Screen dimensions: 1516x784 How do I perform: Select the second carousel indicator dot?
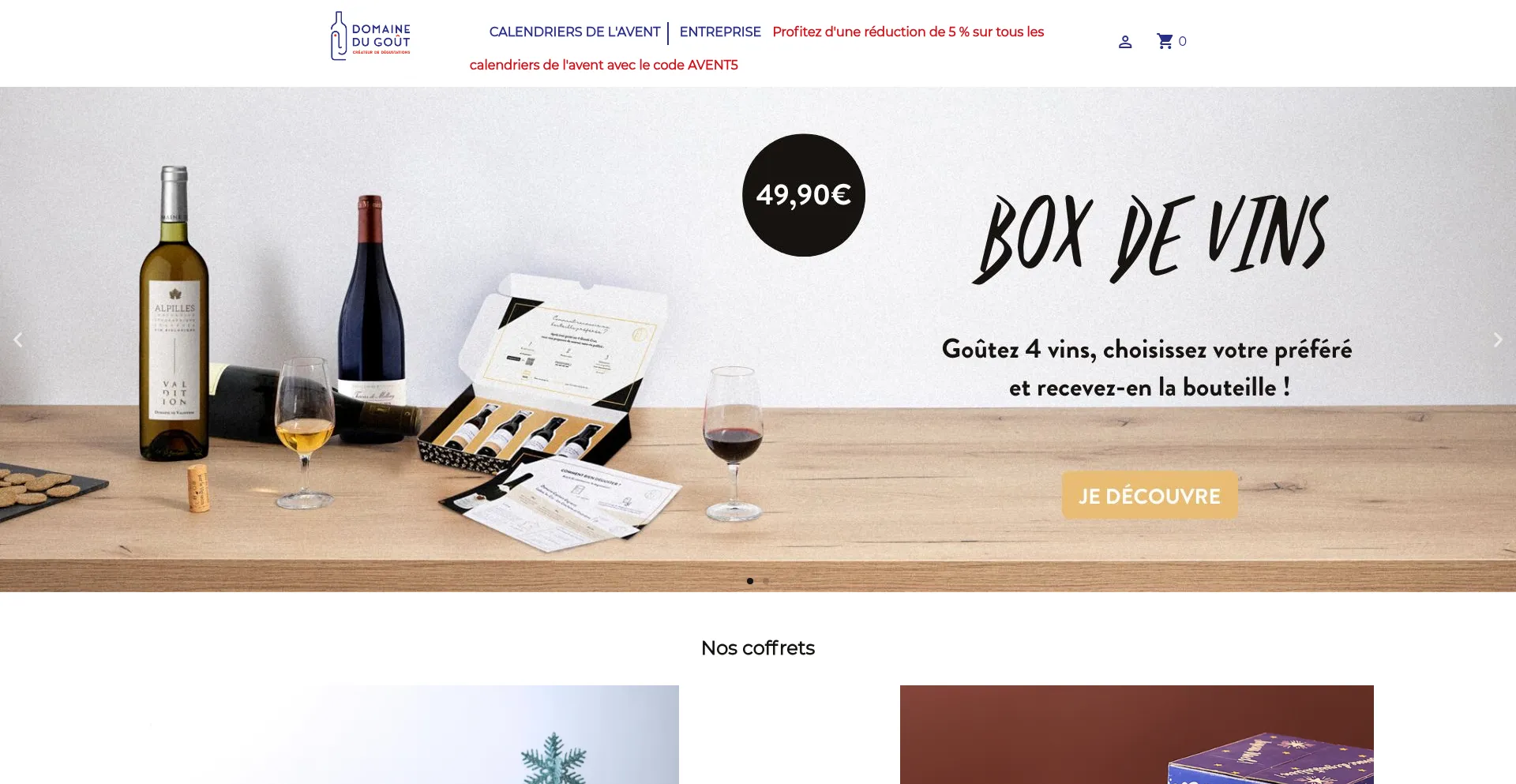pyautogui.click(x=766, y=581)
